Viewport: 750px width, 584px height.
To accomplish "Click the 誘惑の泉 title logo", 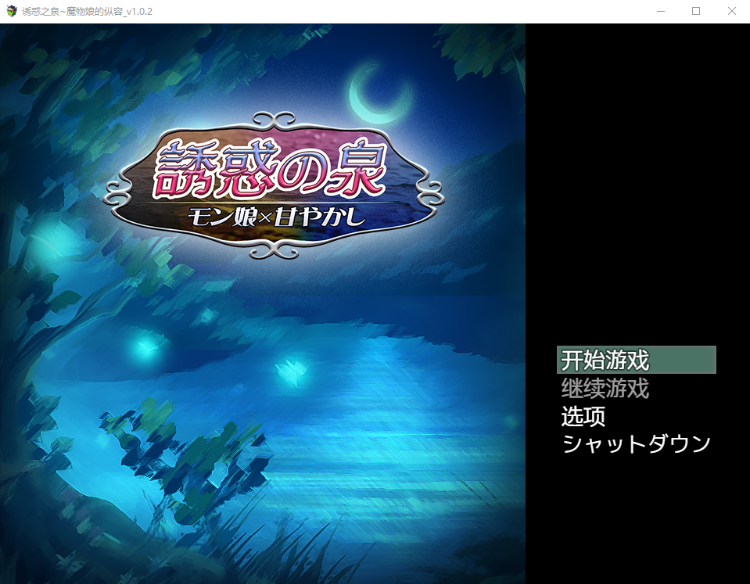I will coord(269,169).
